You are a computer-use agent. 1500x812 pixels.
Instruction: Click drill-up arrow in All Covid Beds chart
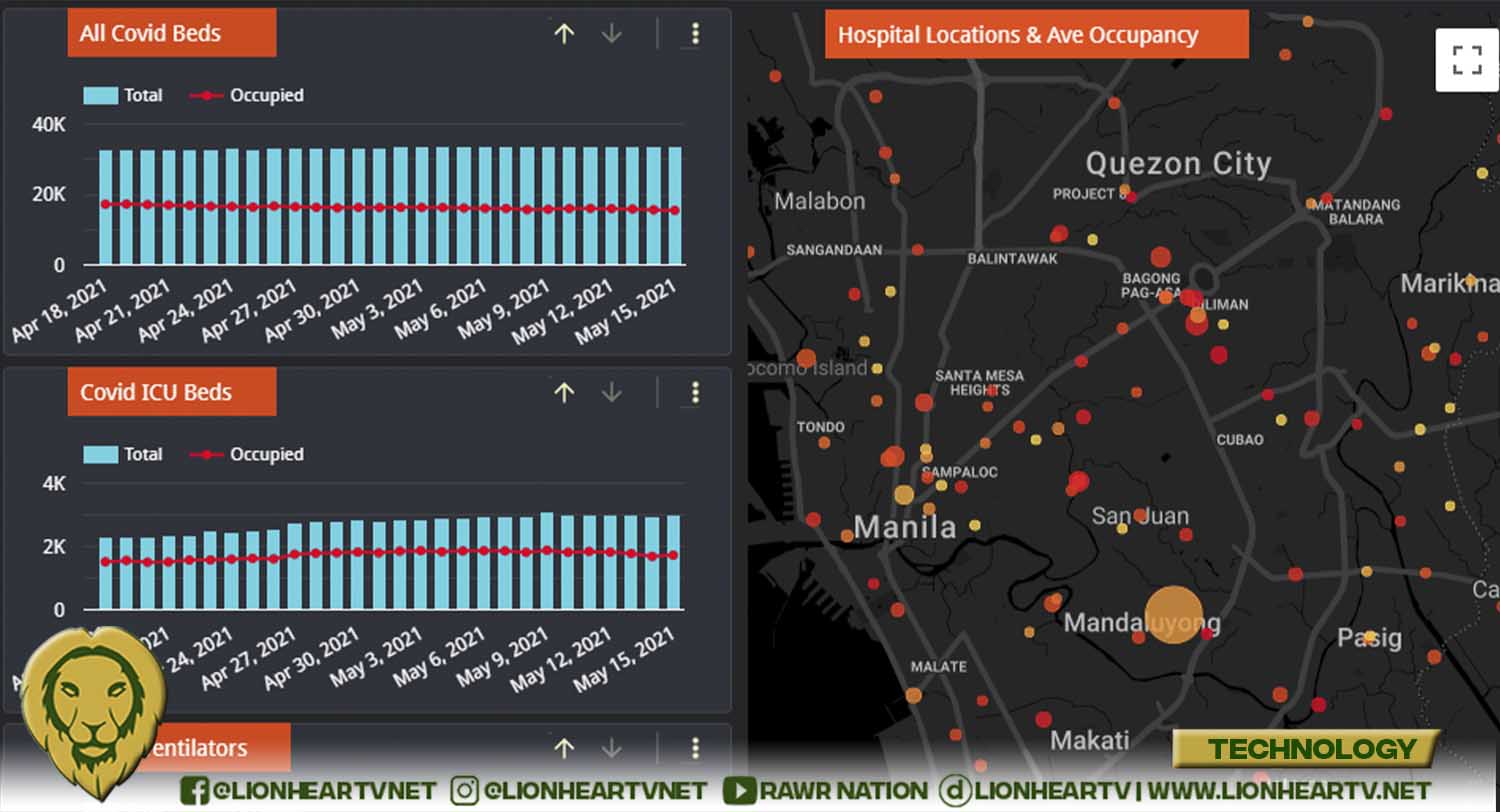pyautogui.click(x=564, y=34)
